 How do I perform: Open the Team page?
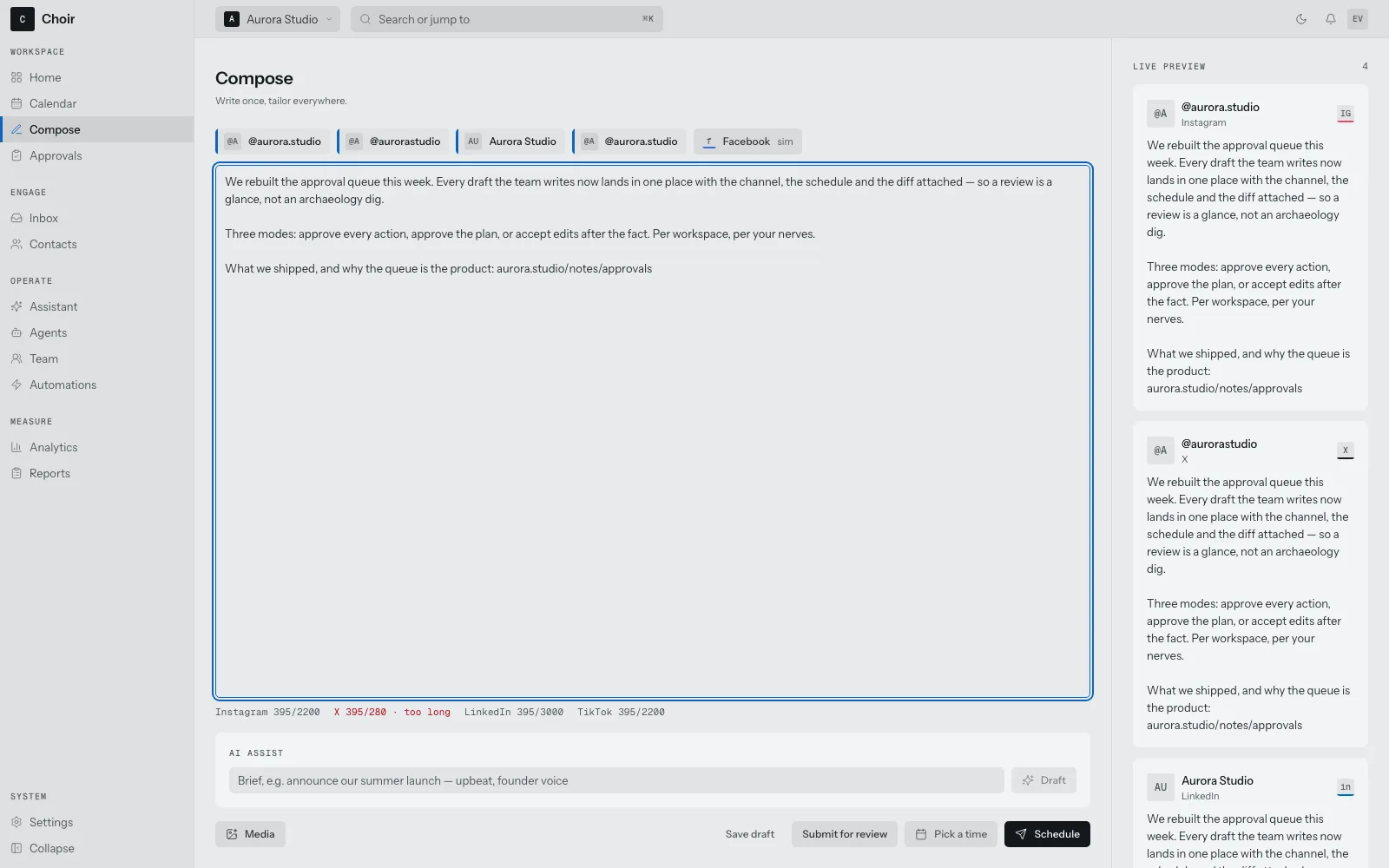[96, 358]
